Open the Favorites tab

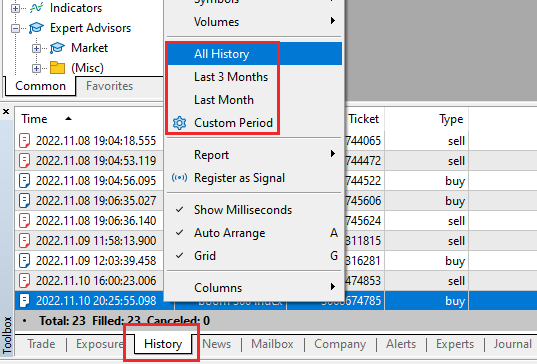tap(109, 86)
